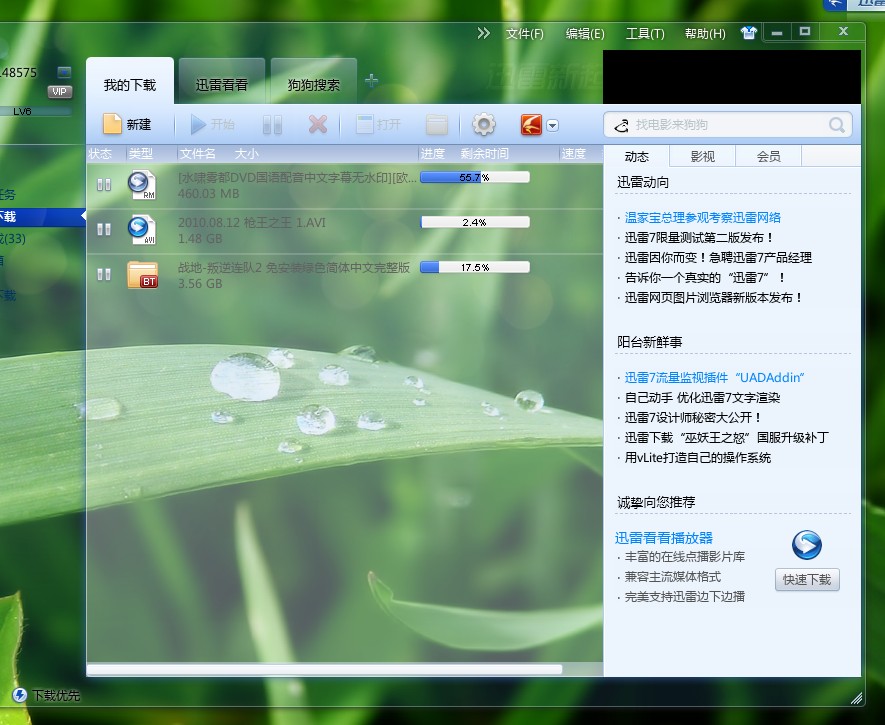Open the 工具(T) menu
Screen dimensions: 885x725
[645, 34]
